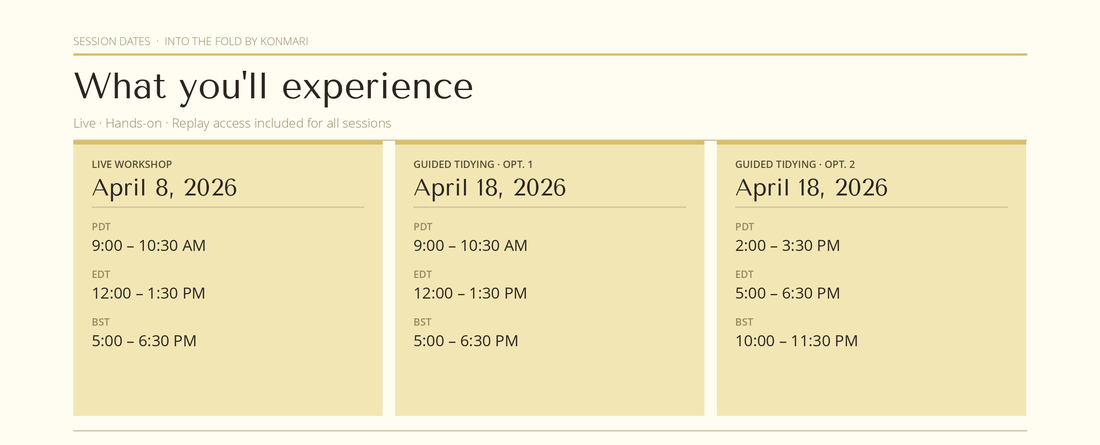Select the "LIVE WORKSHOP" card label
This screenshot has width=1100, height=445.
(132, 164)
